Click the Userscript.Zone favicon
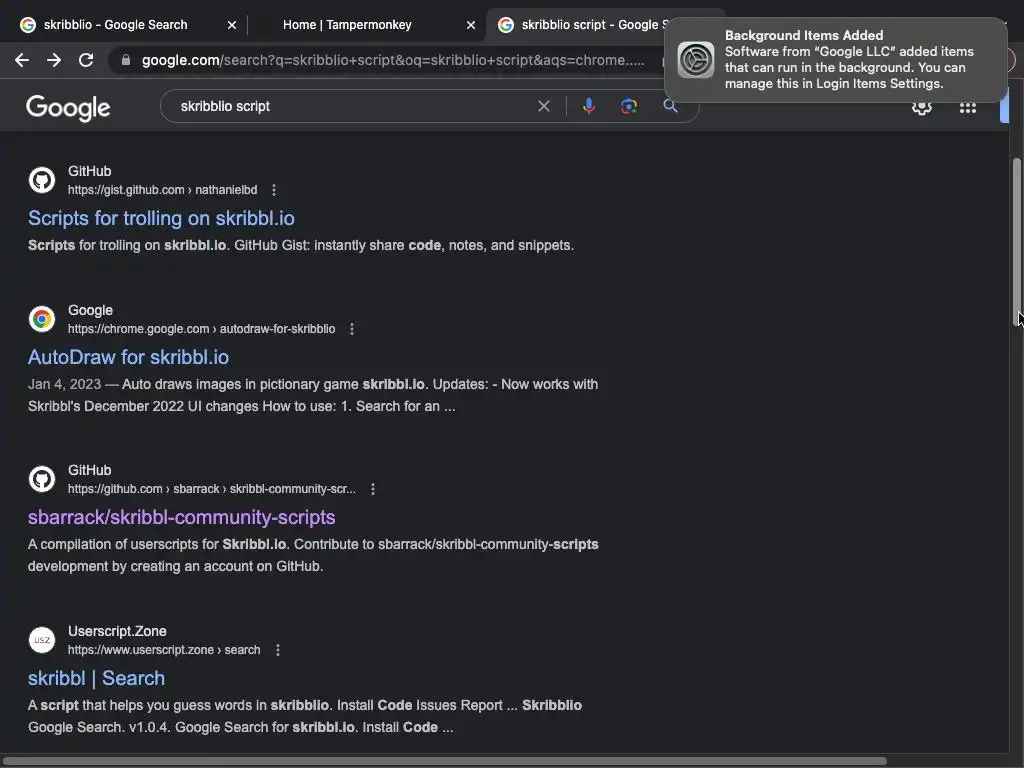The height and width of the screenshot is (768, 1024). [x=42, y=640]
